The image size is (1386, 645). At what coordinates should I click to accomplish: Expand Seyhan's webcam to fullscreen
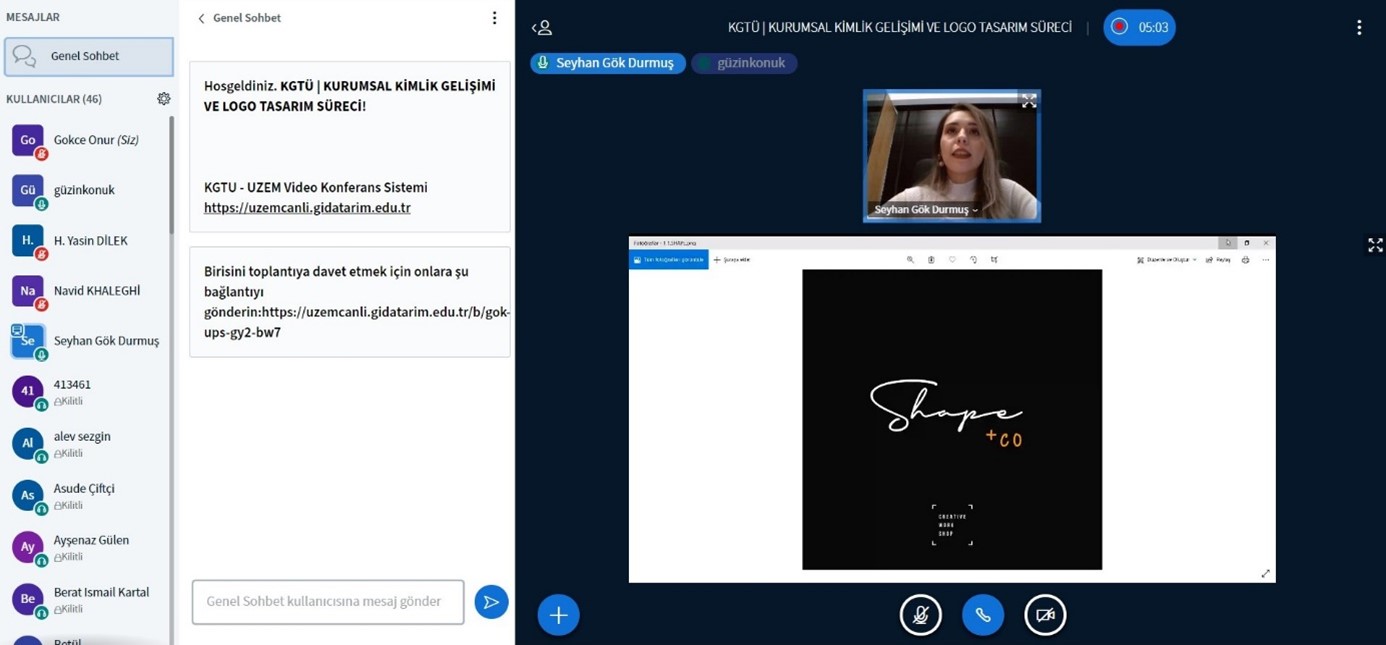pos(1028,101)
